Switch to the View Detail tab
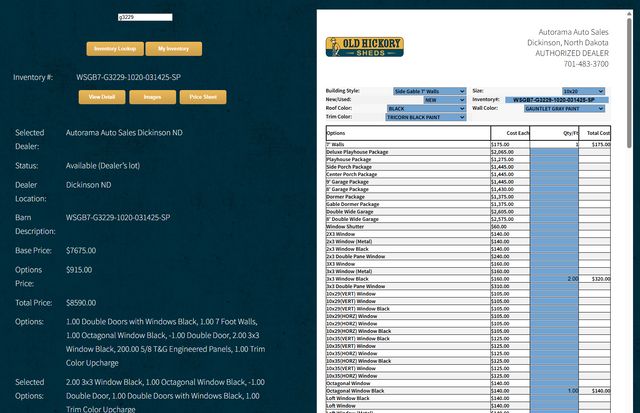The image size is (640, 413). click(101, 97)
